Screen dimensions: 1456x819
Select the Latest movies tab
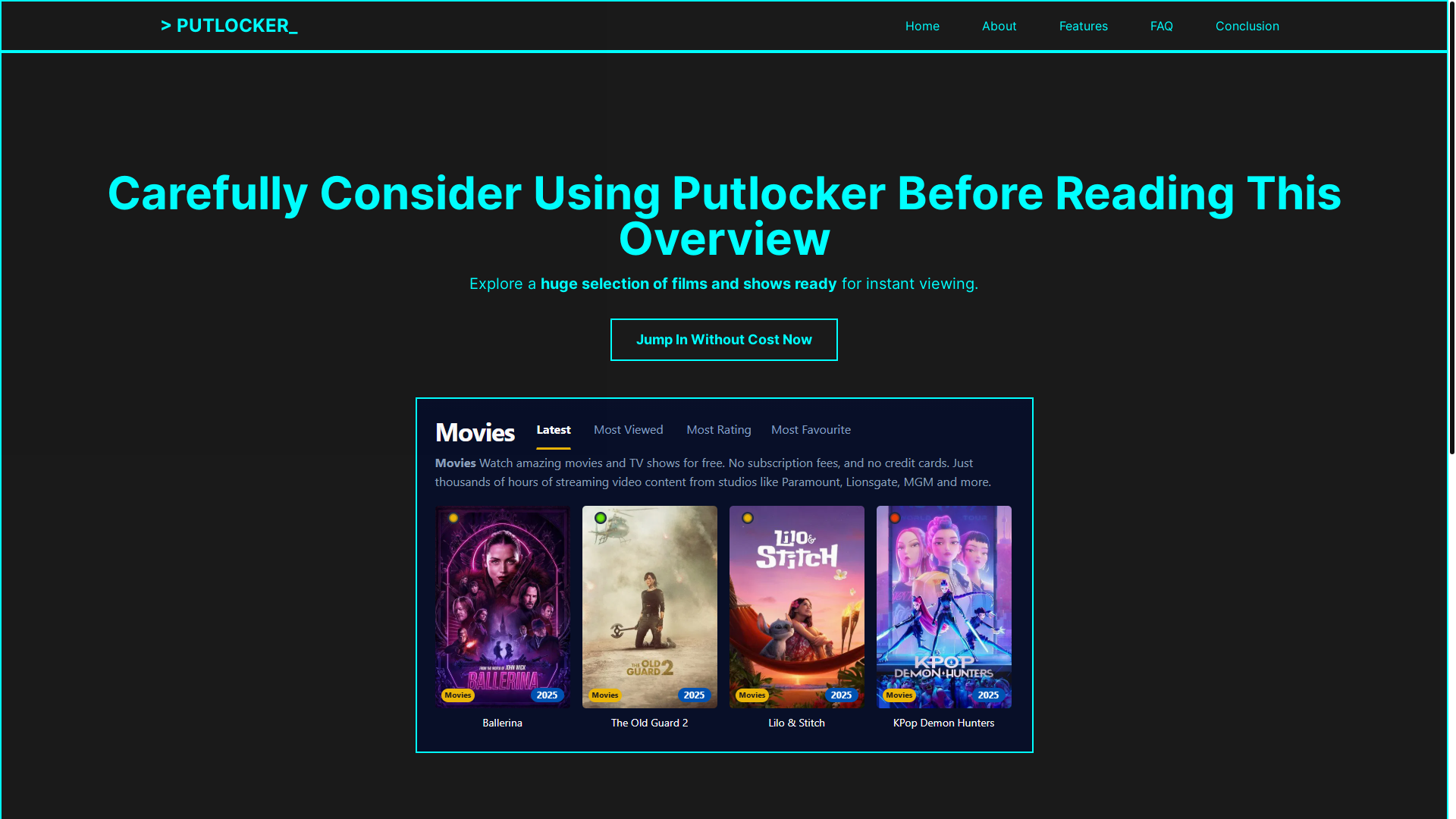coord(554,430)
